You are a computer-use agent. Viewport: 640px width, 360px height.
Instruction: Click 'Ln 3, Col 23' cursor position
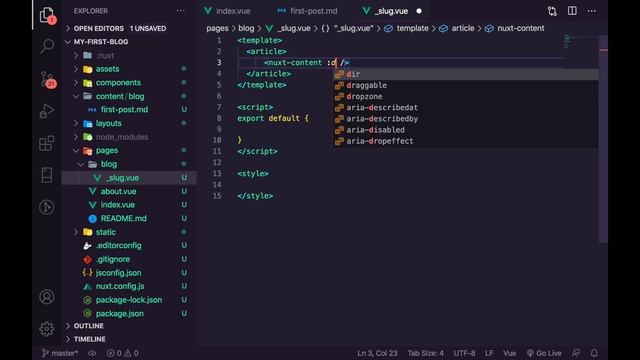click(x=377, y=353)
